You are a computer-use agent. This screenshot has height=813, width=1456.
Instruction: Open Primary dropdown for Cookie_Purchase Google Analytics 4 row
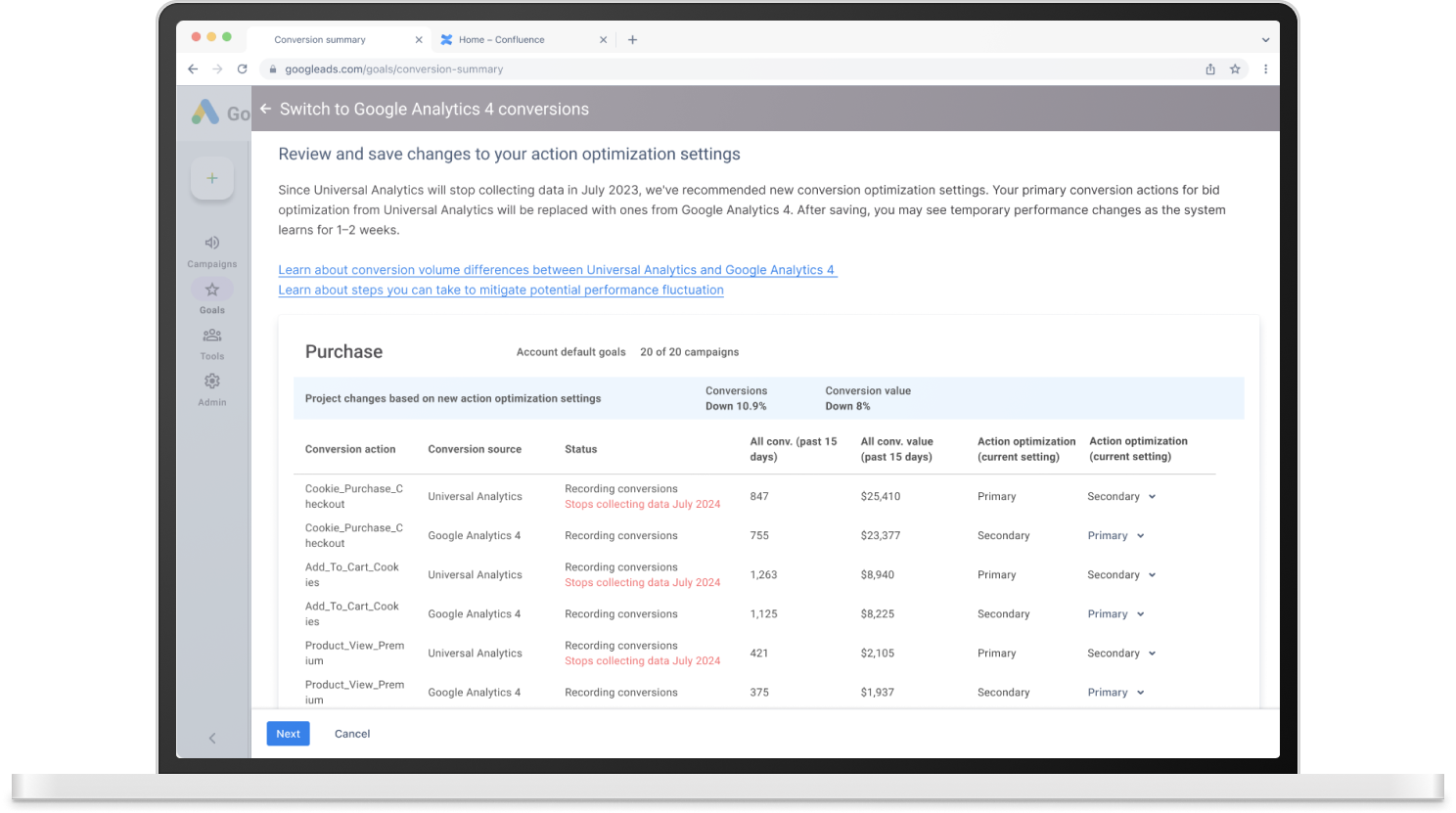point(1115,536)
